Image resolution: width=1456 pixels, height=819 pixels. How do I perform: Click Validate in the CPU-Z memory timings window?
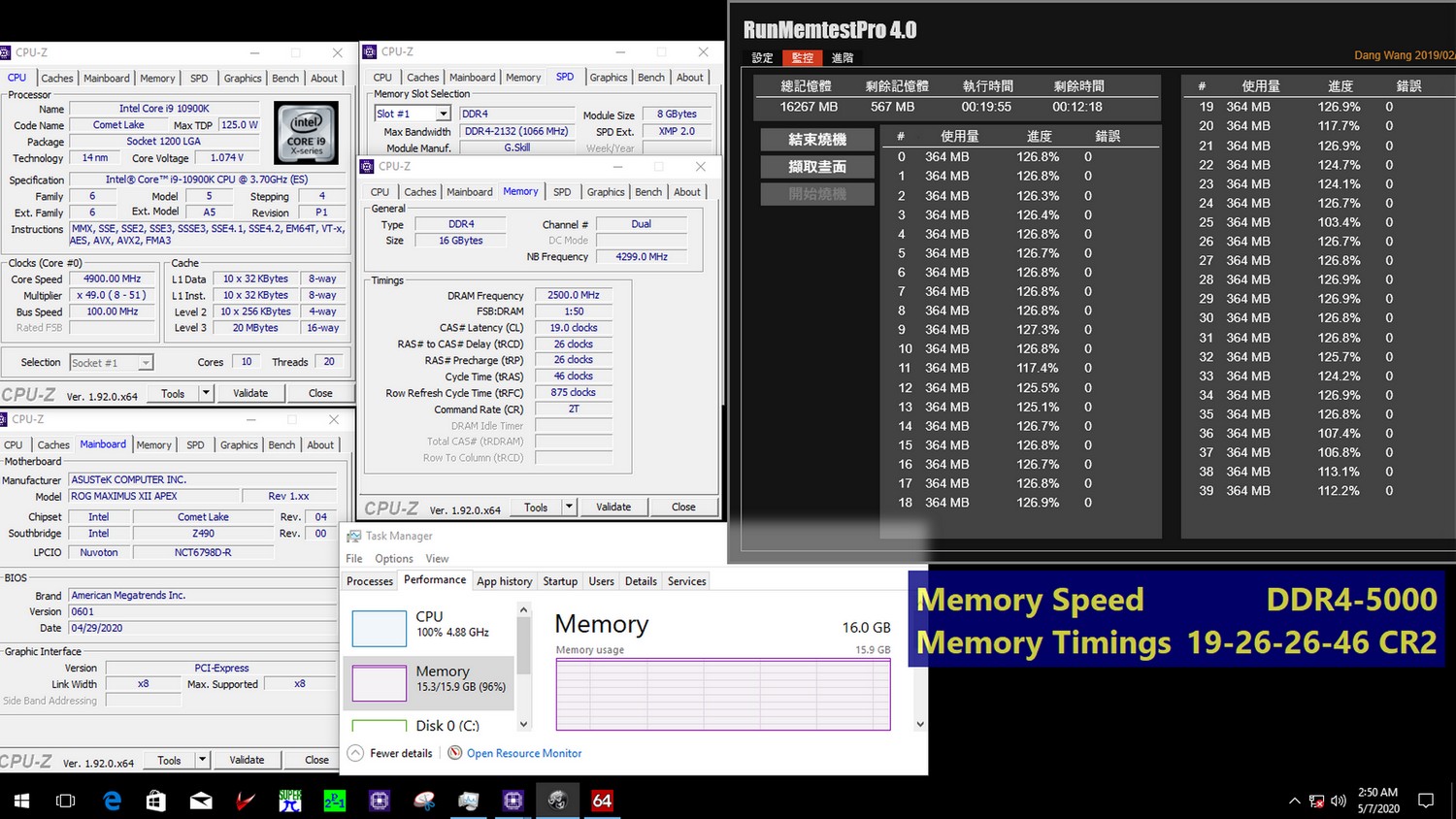(x=613, y=507)
